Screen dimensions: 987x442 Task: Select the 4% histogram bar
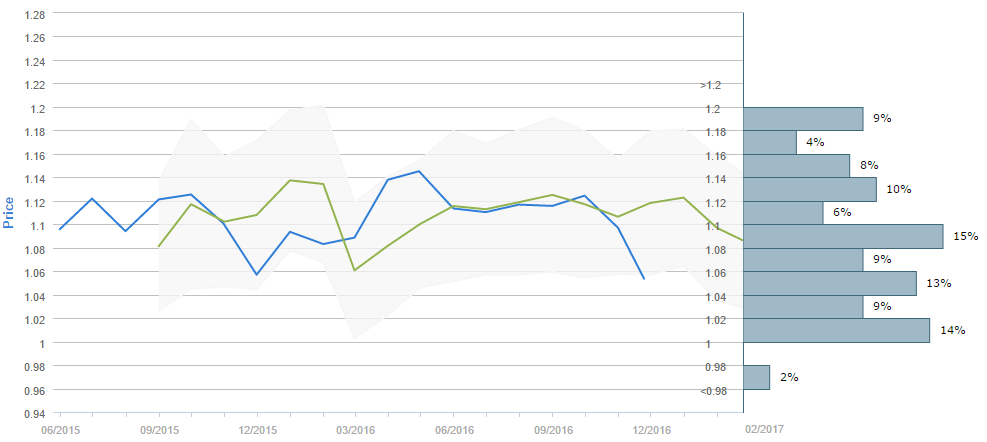pos(770,142)
